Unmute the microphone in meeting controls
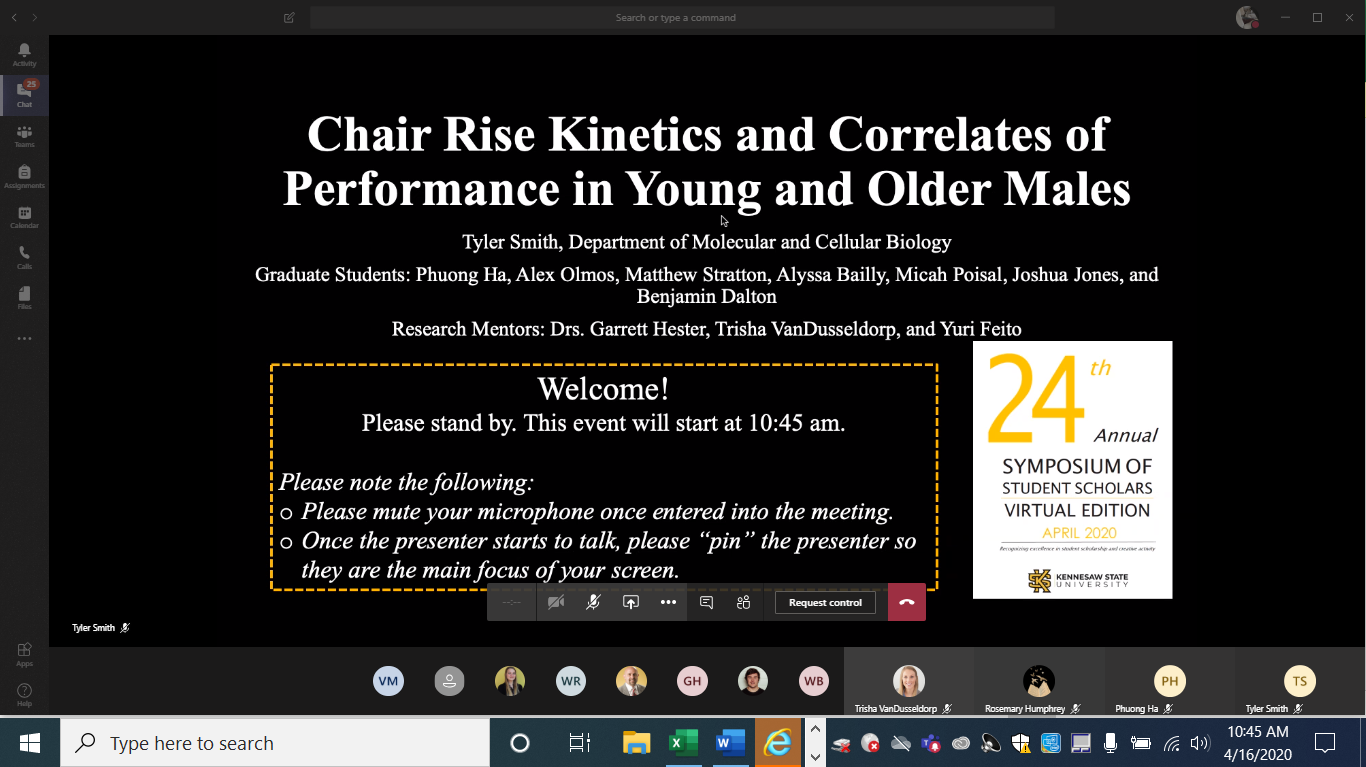The width and height of the screenshot is (1366, 767). [593, 602]
